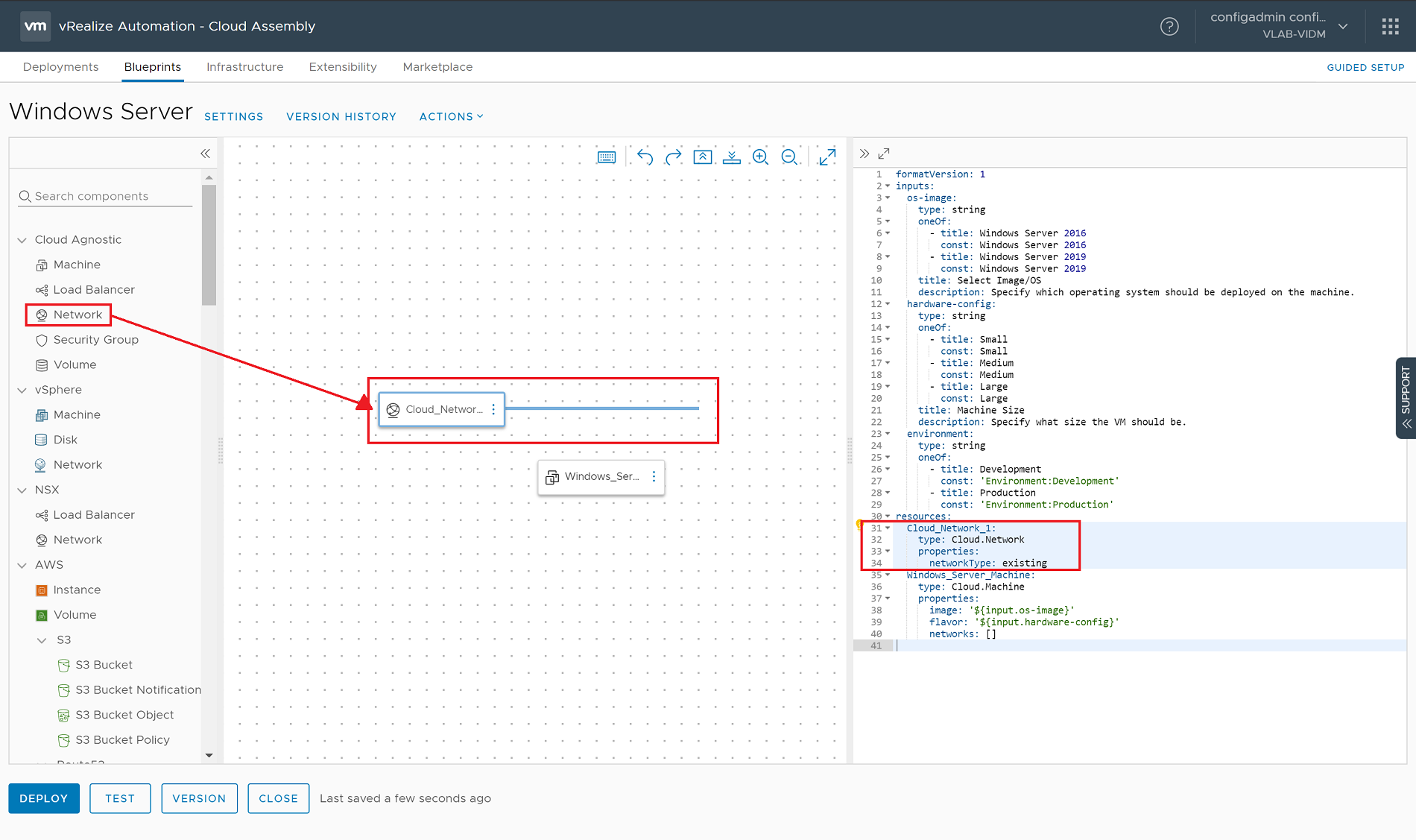
Task: Open the ACTIONS dropdown
Action: (x=451, y=116)
